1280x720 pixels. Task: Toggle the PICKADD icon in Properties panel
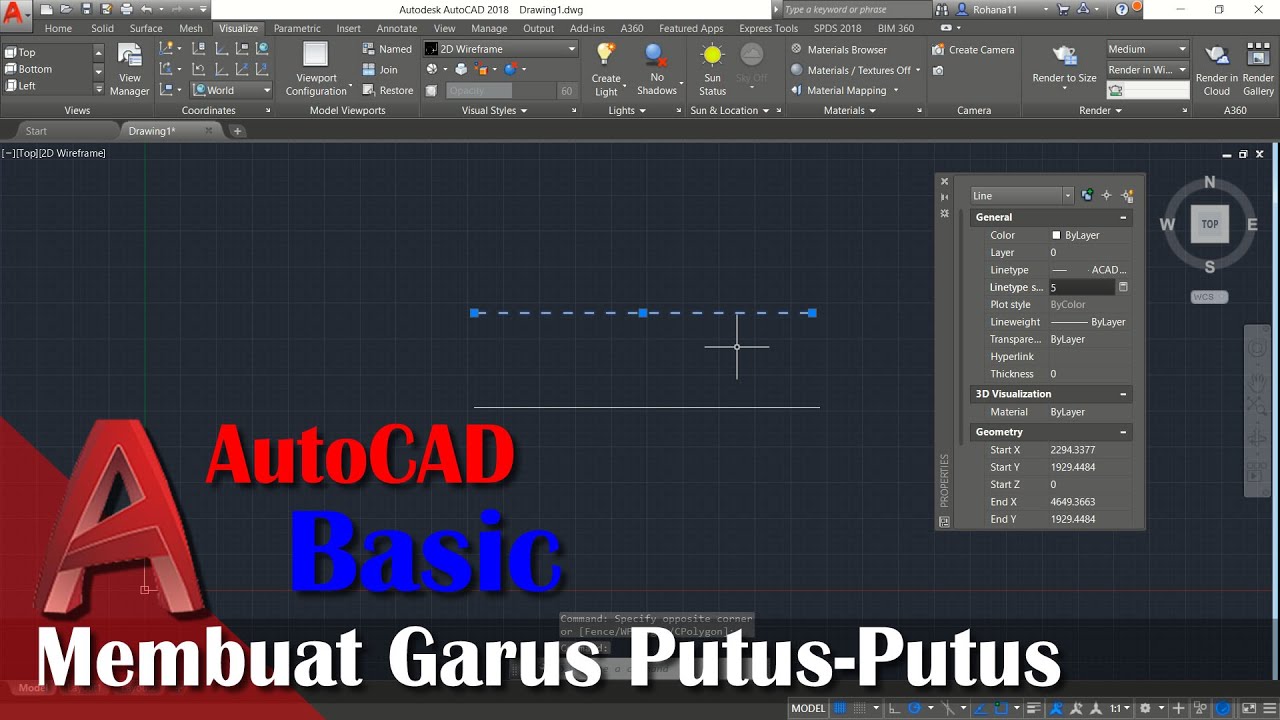coord(1087,196)
